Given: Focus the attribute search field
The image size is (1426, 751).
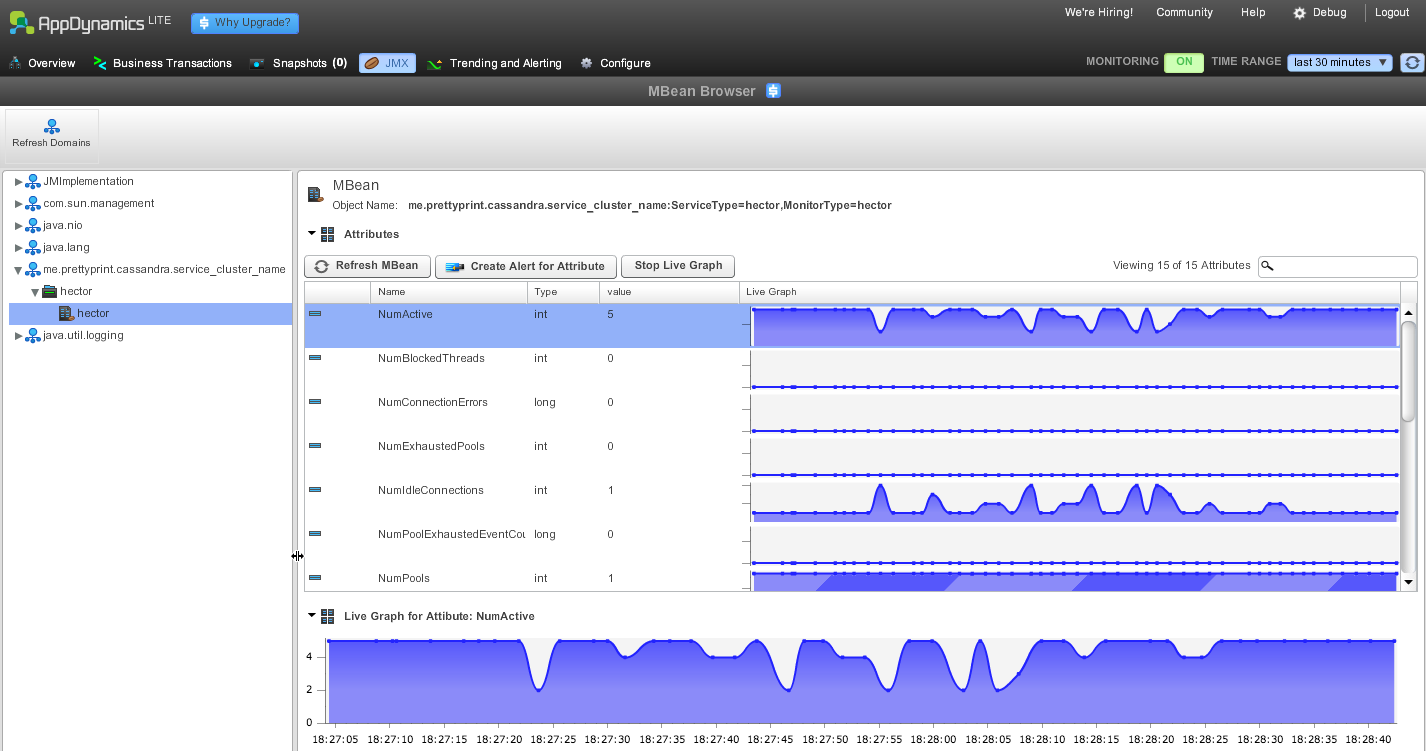Looking at the screenshot, I should tap(1338, 266).
